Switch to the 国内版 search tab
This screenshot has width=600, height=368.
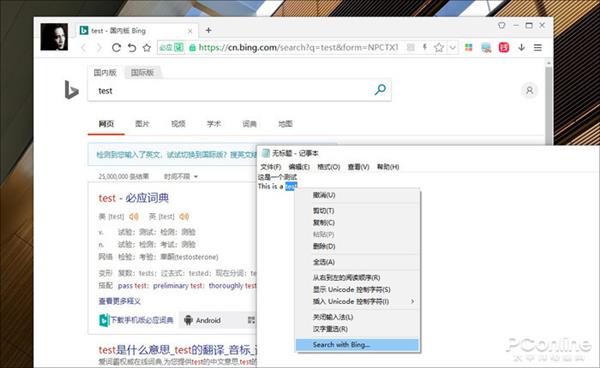pos(105,72)
